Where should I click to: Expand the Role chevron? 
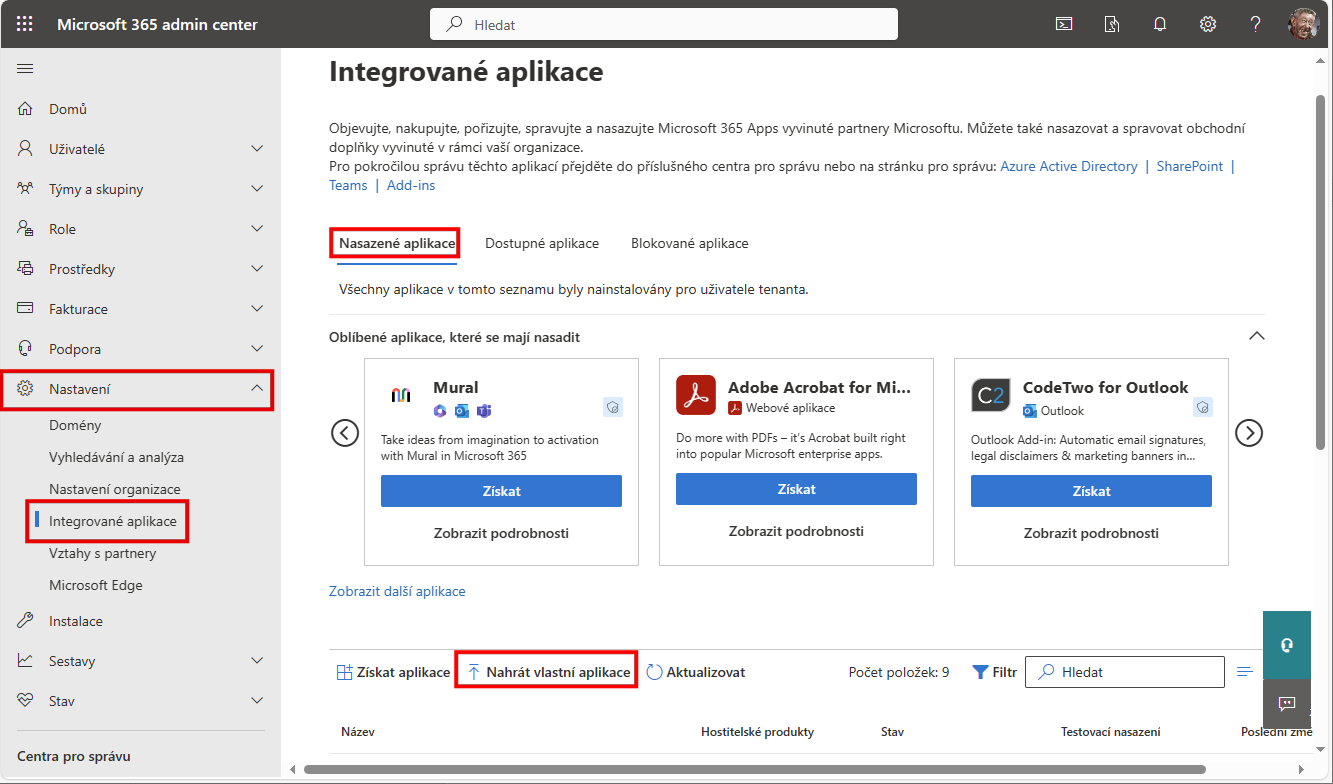point(257,229)
